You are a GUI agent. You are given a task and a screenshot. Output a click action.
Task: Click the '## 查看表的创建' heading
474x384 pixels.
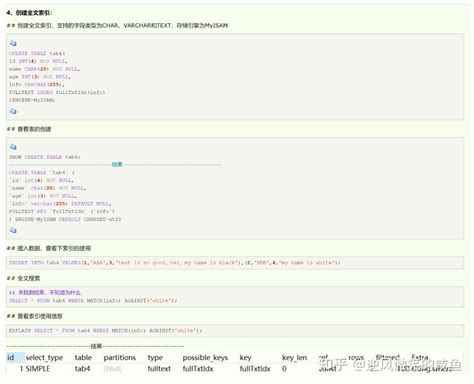coord(29,129)
